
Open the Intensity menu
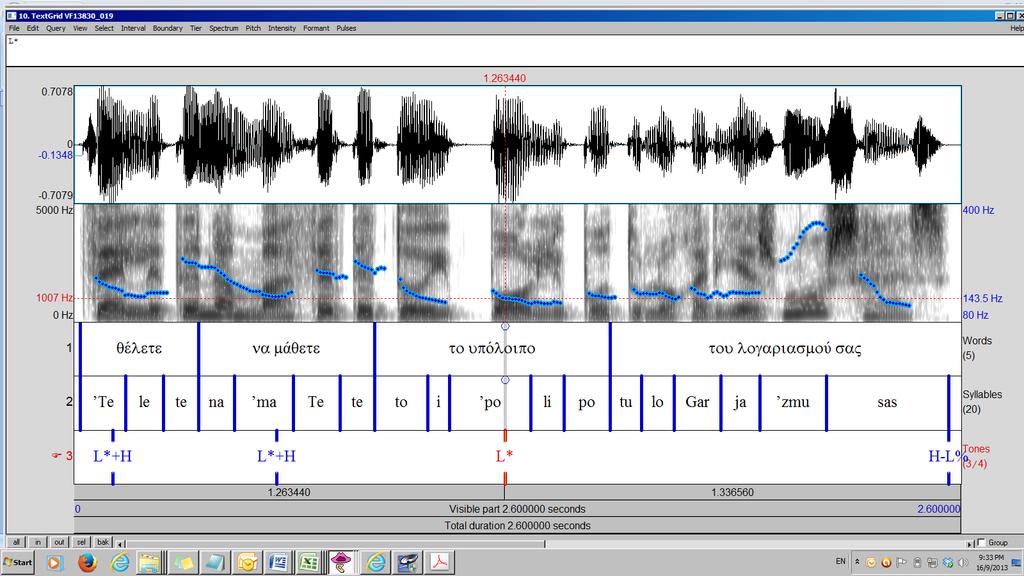(x=282, y=28)
